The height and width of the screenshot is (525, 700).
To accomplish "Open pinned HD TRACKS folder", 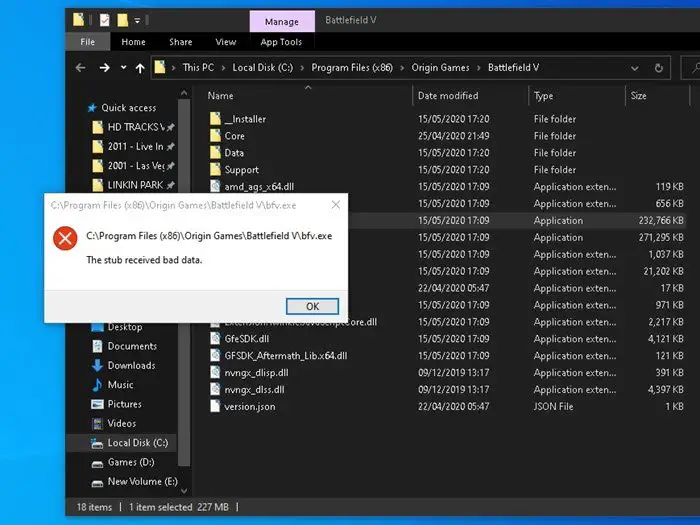I will pos(136,127).
